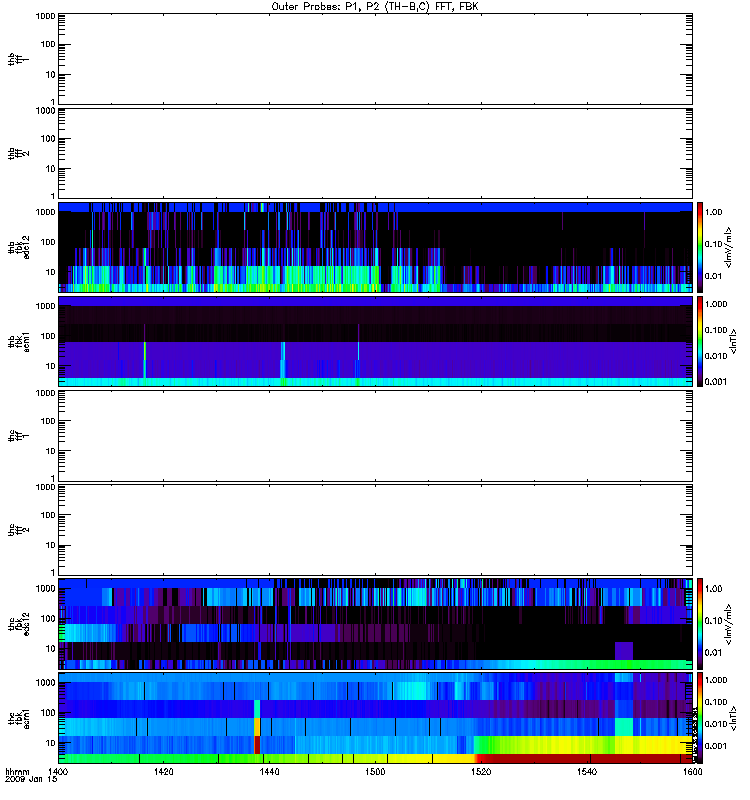The height and width of the screenshot is (800, 750).
Task: Click the color bar beside the thb scm1 panel
Action: (700, 341)
